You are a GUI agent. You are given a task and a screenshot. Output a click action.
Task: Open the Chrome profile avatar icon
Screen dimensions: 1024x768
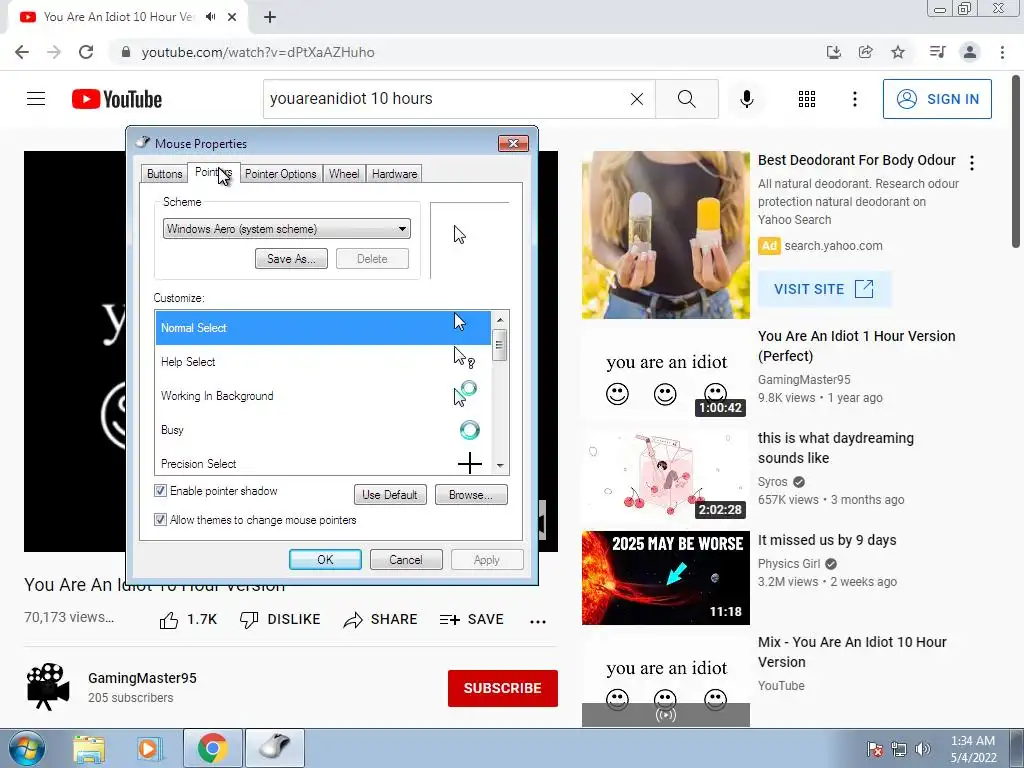(970, 52)
